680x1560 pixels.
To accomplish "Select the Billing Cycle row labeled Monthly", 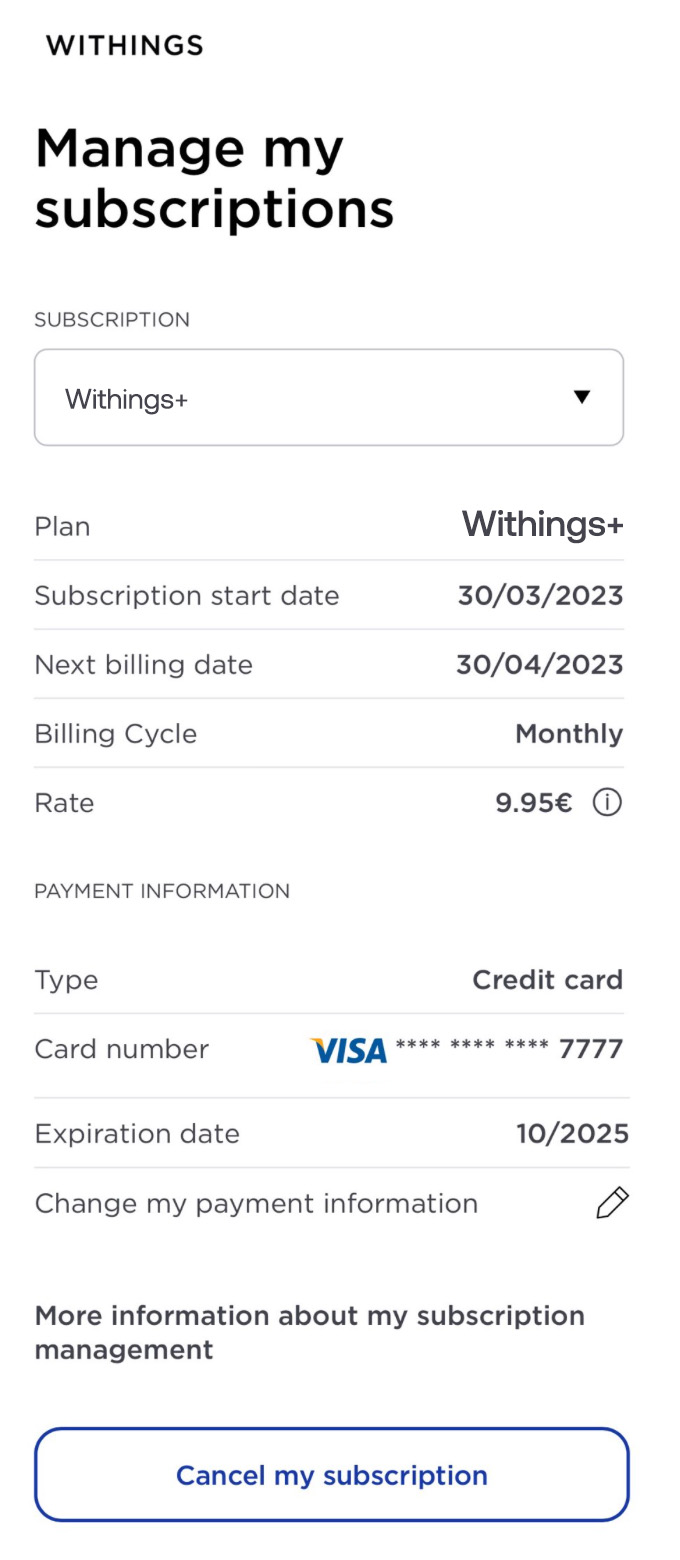I will pyautogui.click(x=329, y=733).
